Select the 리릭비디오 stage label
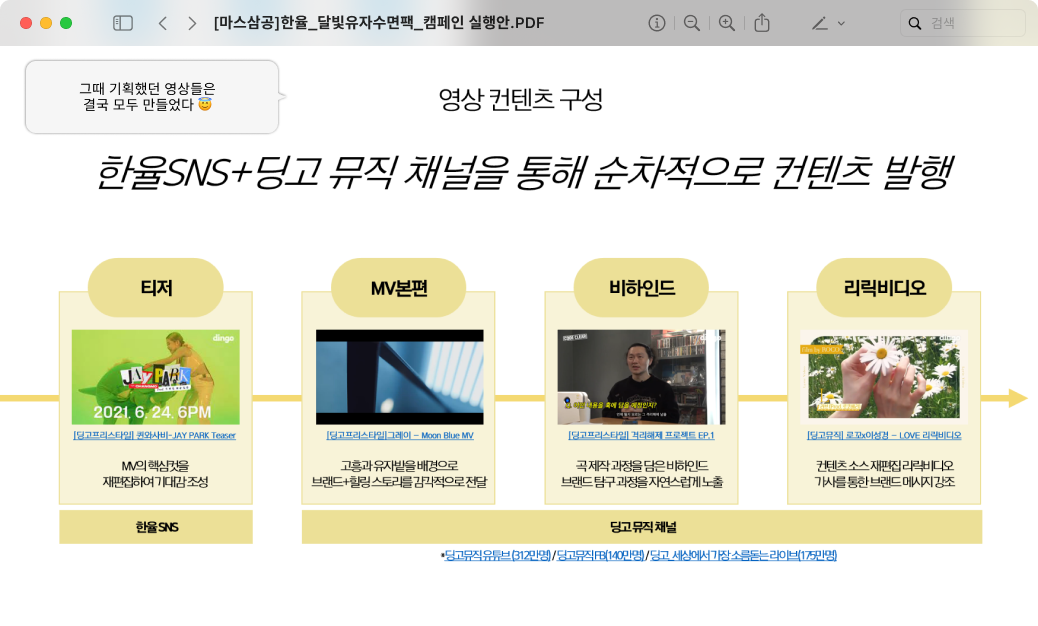Screen dimensions: 1038x626 884,288
